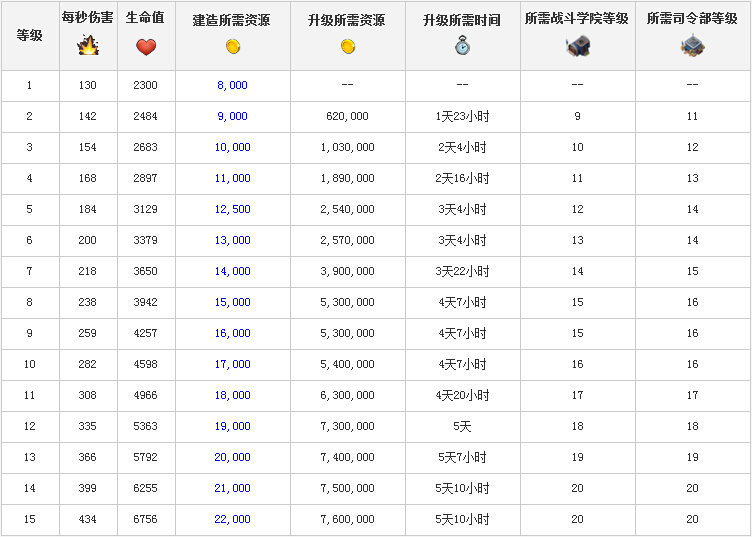Select the 3,900,000 upgrade cost cell
The image size is (752, 537).
[x=348, y=271]
